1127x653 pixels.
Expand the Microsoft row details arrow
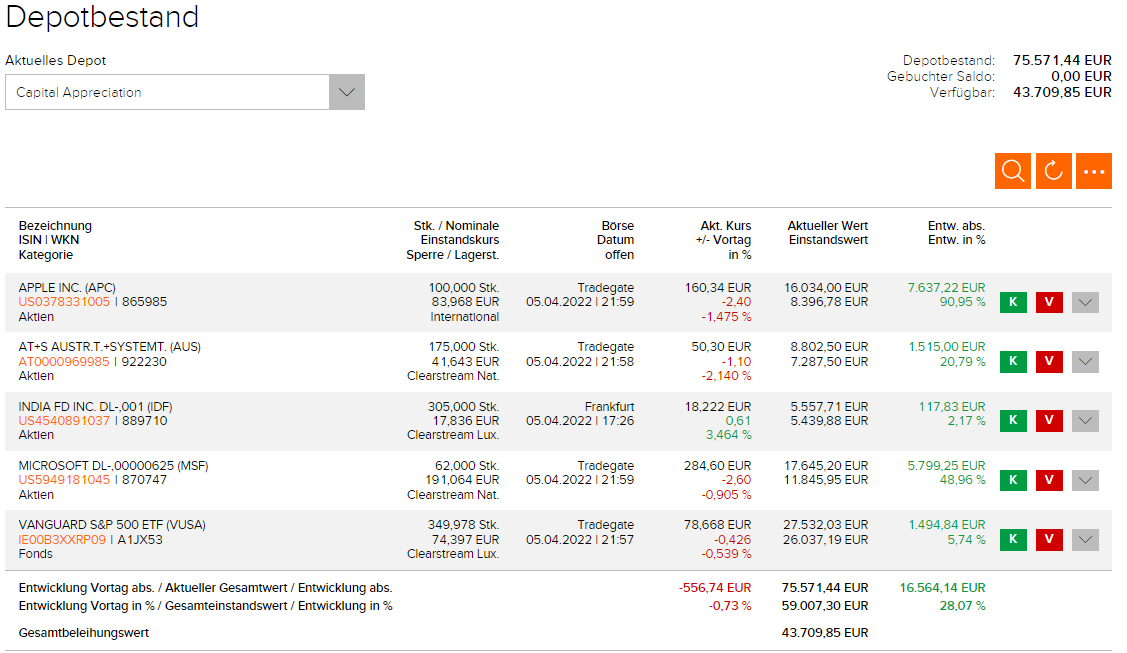pyautogui.click(x=1085, y=480)
